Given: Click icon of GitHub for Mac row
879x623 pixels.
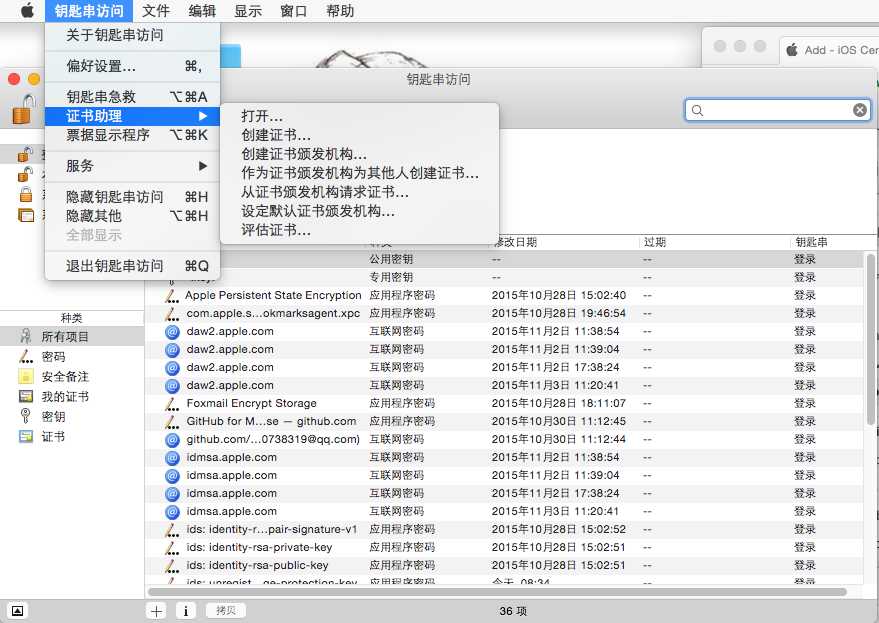Looking at the screenshot, I should pos(172,422).
